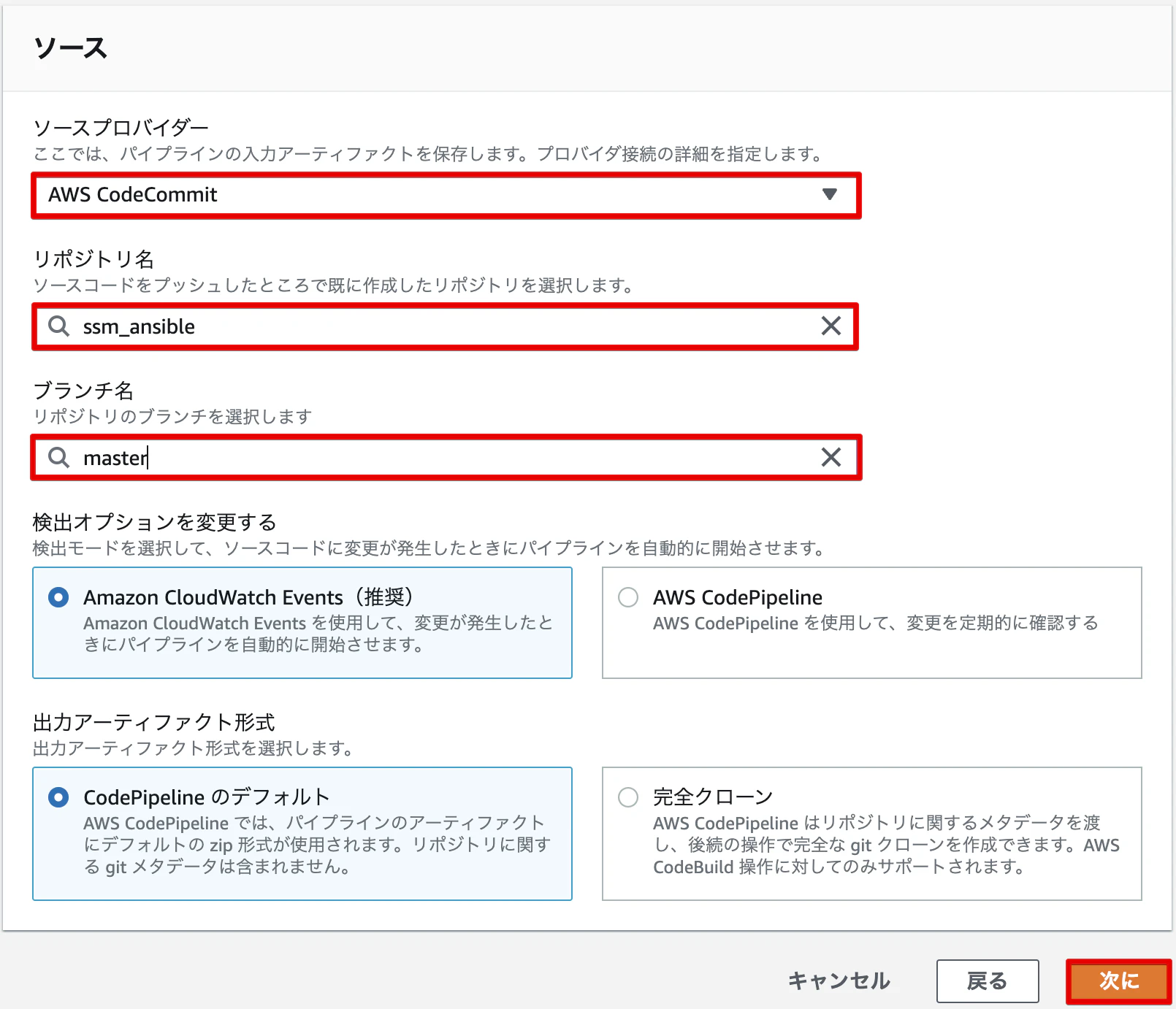Clear the ssm_ansible repository field with X
1176x1009 pixels.
click(831, 326)
